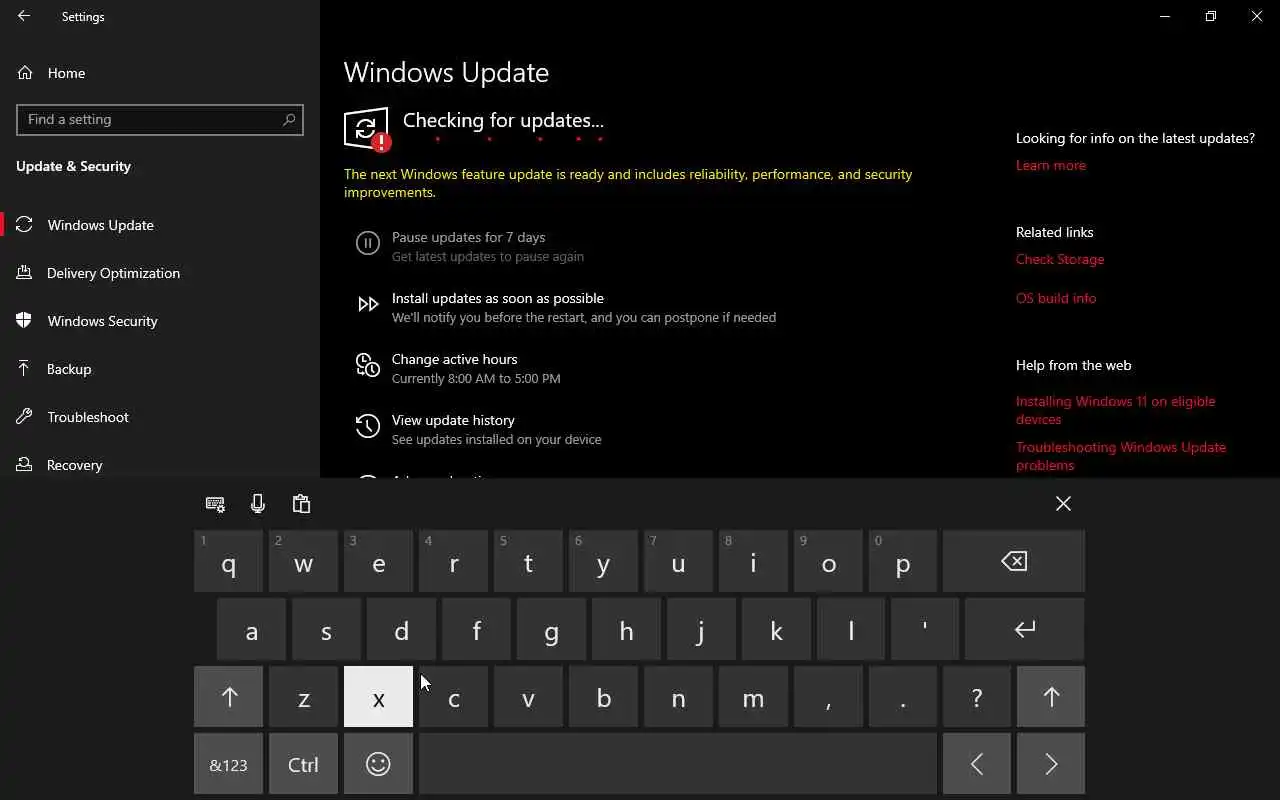The height and width of the screenshot is (800, 1280).
Task: Click the pause circle icon
Action: (x=368, y=243)
